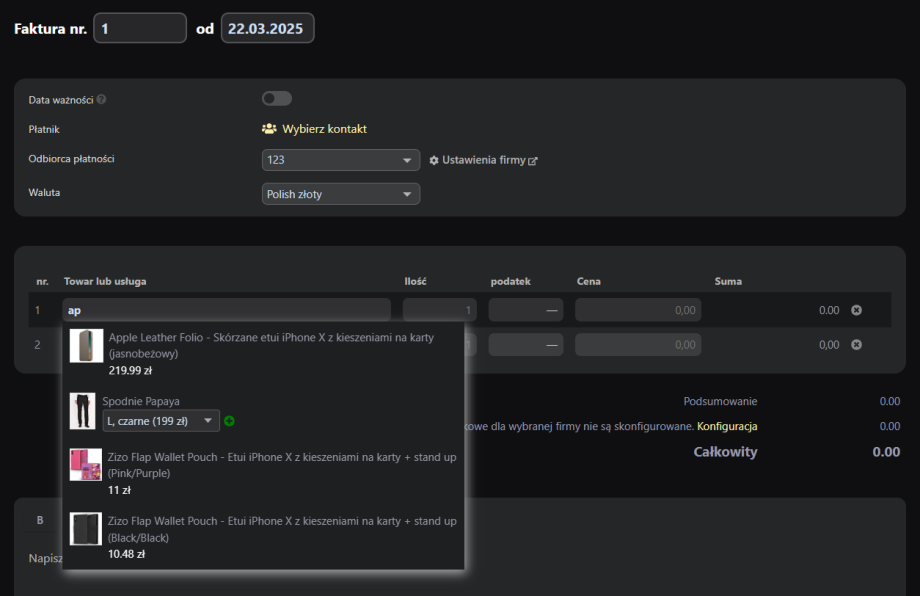Open the Spodnie Papaya variant dropdown
This screenshot has width=920, height=596.
(x=161, y=421)
